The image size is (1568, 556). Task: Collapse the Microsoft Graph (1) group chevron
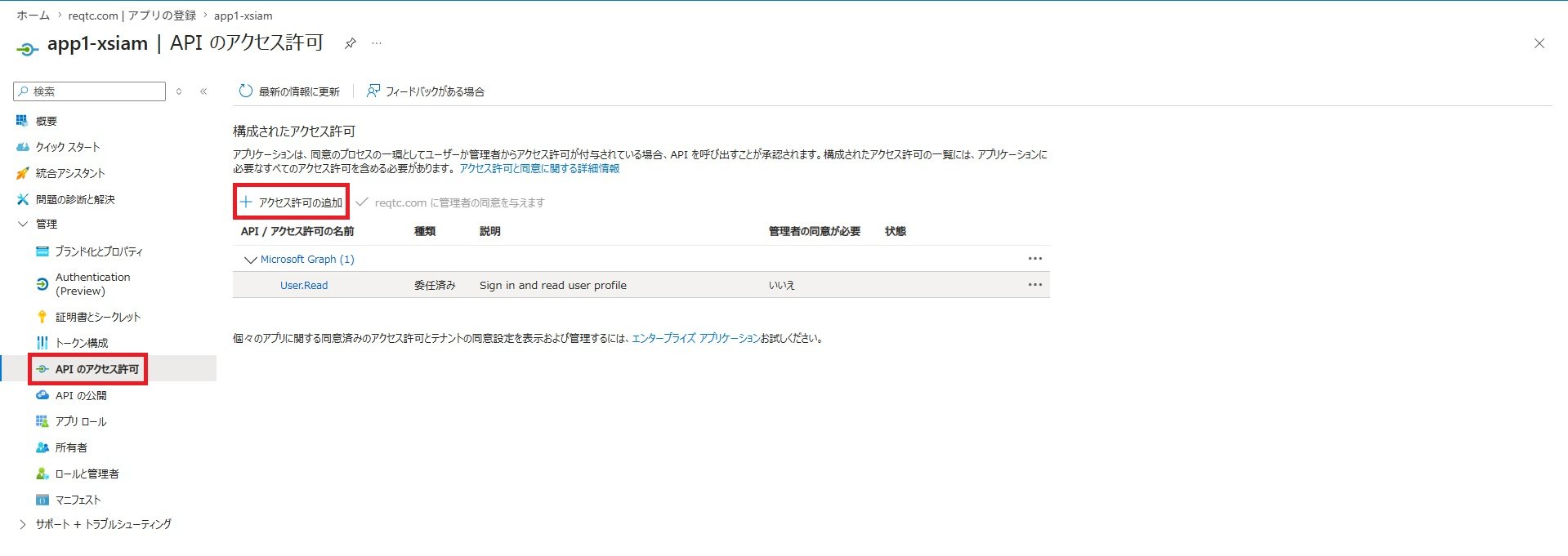pyautogui.click(x=251, y=260)
